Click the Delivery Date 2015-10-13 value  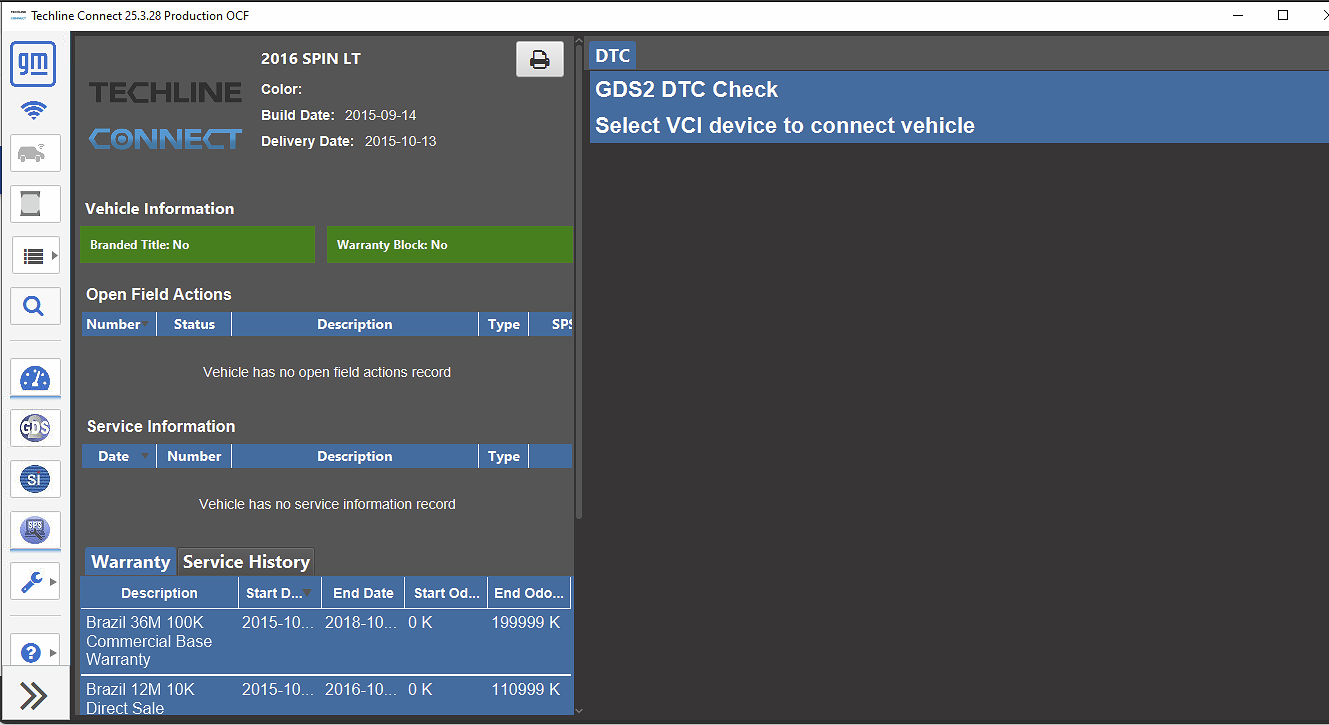point(400,141)
